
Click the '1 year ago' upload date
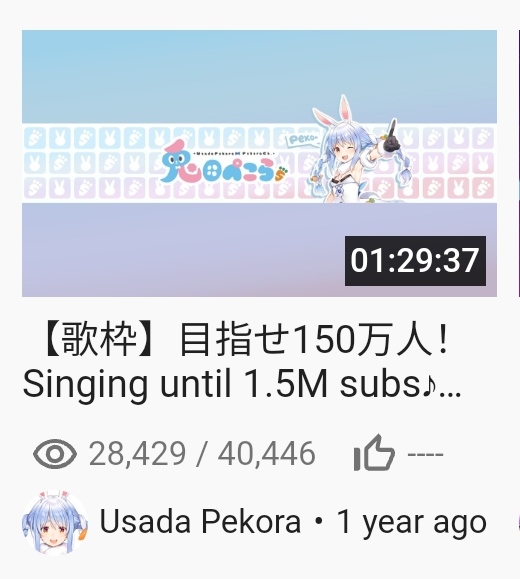(x=411, y=522)
